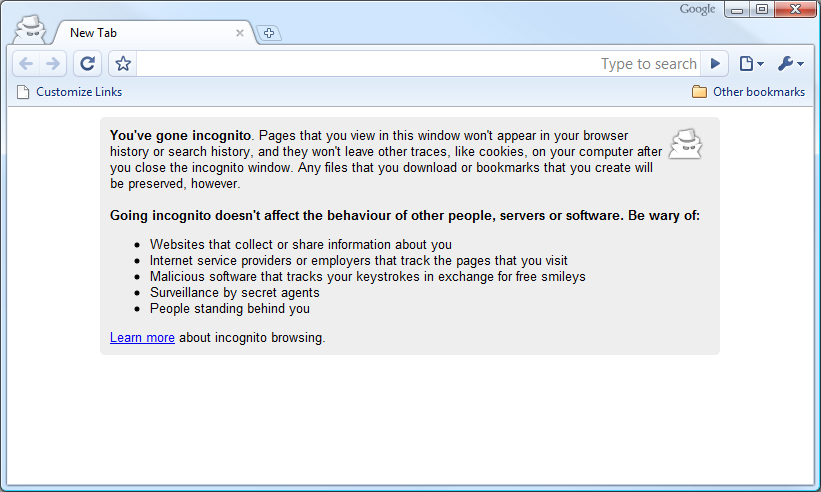Click the incognito spy icon in the title bar

(31, 29)
